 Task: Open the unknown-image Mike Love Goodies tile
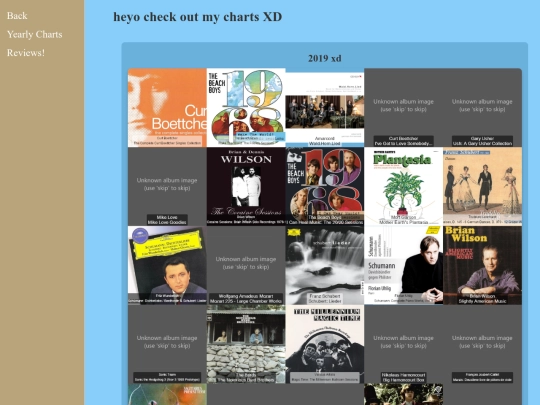click(x=167, y=187)
